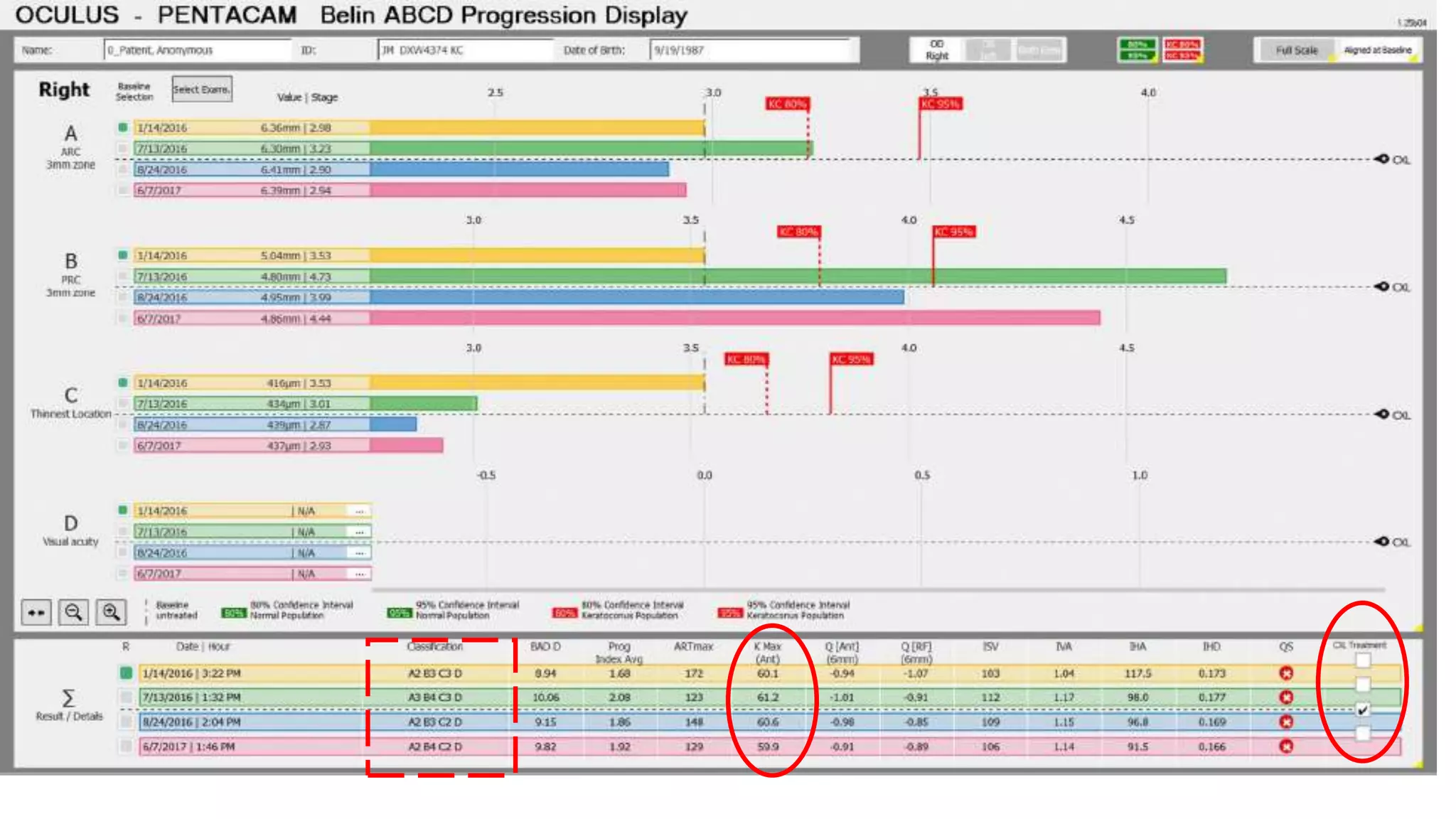
Task: Set 7/13/2016 as baseline in ARC section
Action: click(x=123, y=149)
